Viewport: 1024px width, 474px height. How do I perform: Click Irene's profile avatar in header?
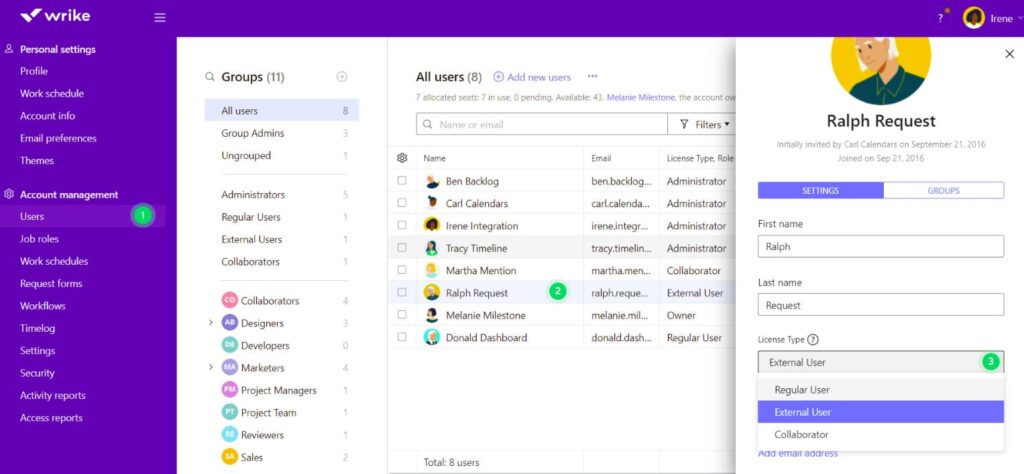(x=974, y=18)
